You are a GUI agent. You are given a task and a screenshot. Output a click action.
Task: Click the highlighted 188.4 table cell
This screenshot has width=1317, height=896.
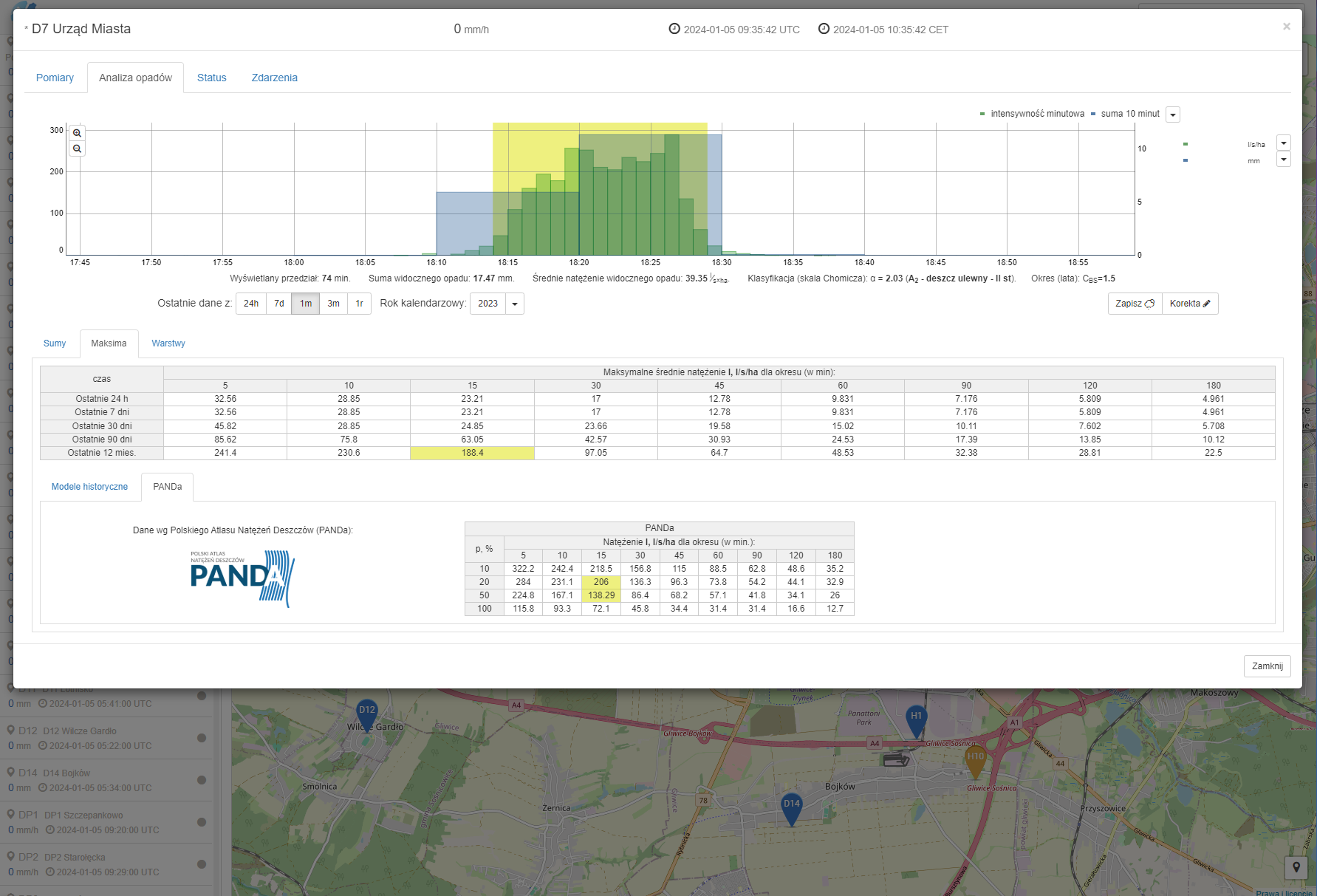pyautogui.click(x=472, y=453)
